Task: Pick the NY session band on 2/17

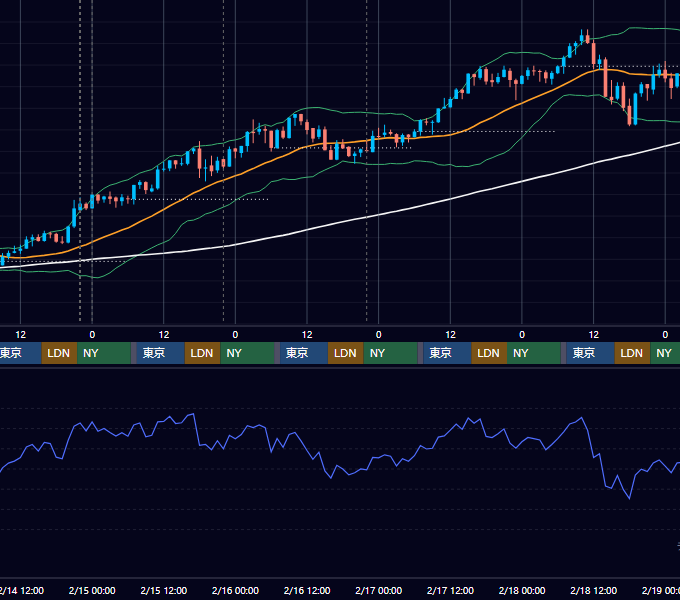Action: click(x=533, y=353)
